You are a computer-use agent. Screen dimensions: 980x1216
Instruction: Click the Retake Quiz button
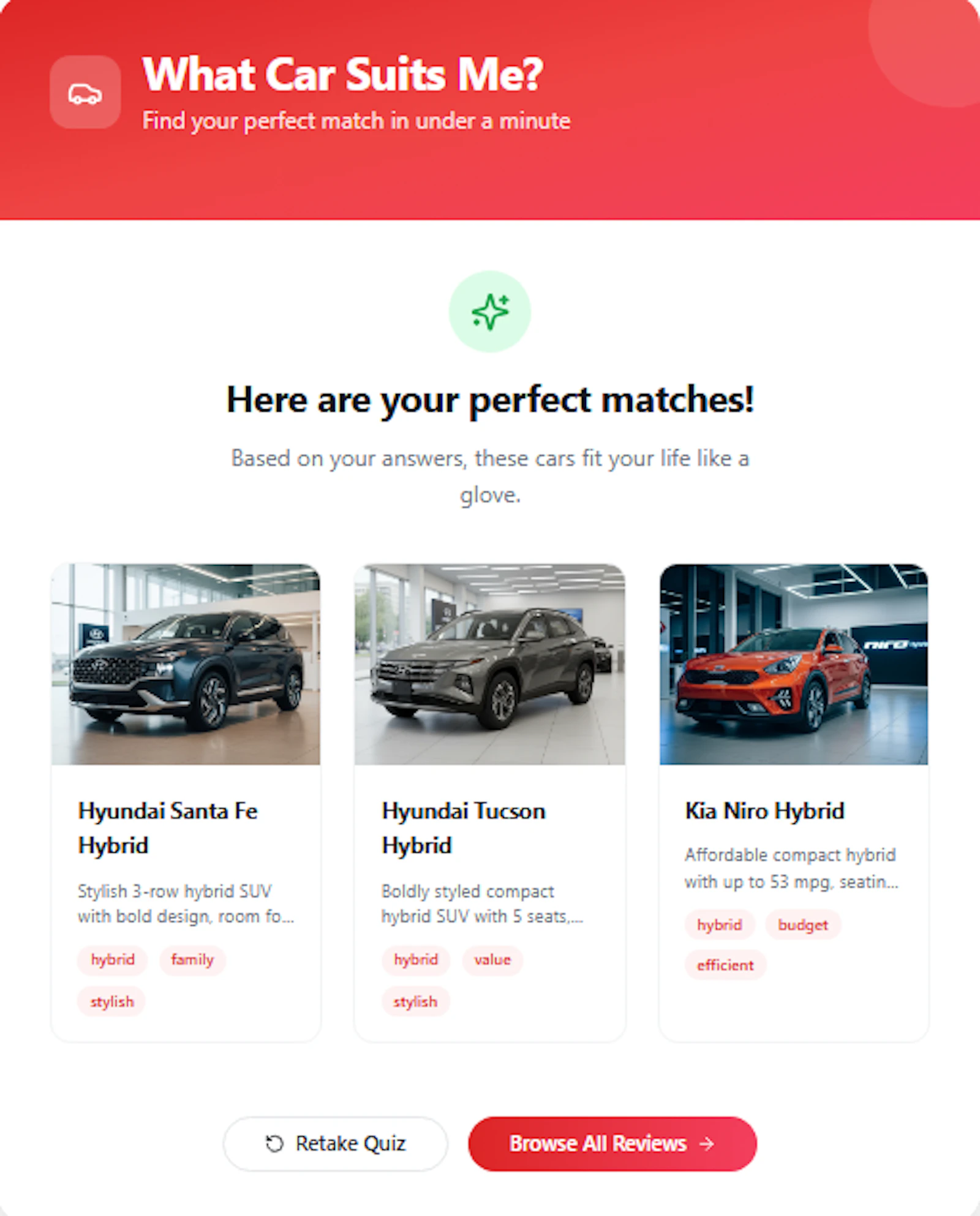point(336,1144)
